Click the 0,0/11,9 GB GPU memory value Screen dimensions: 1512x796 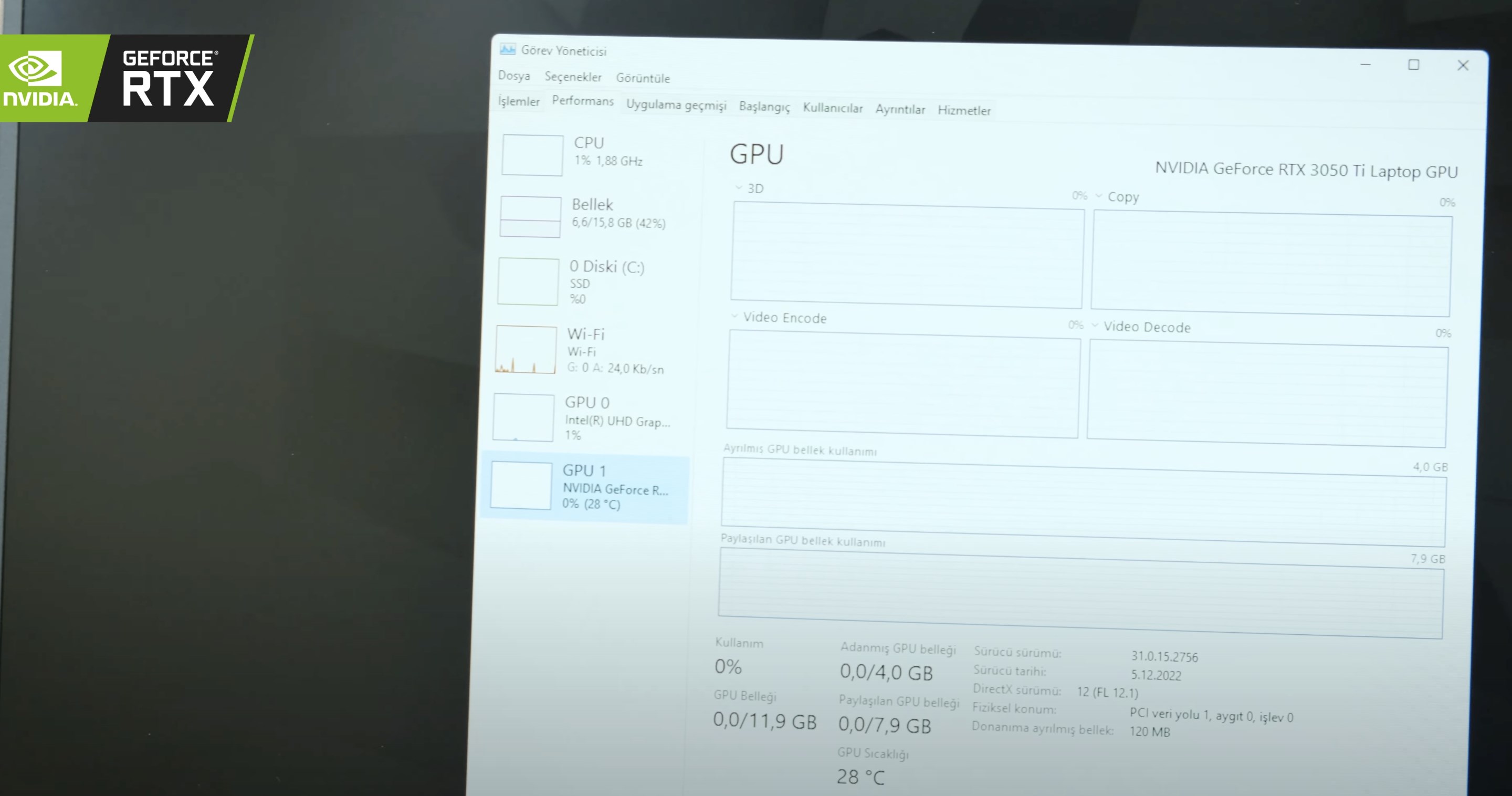point(764,720)
